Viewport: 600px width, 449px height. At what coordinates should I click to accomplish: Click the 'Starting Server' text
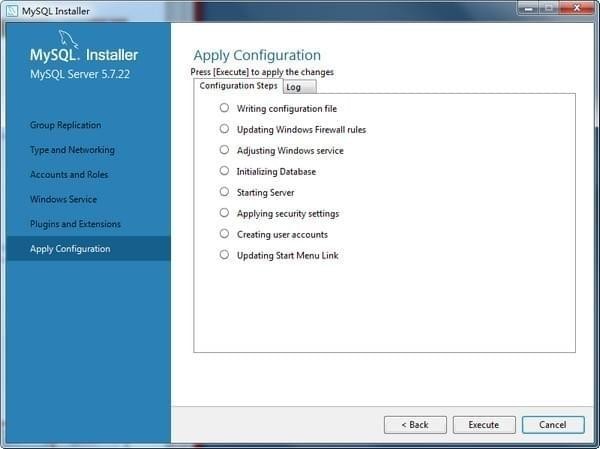266,193
